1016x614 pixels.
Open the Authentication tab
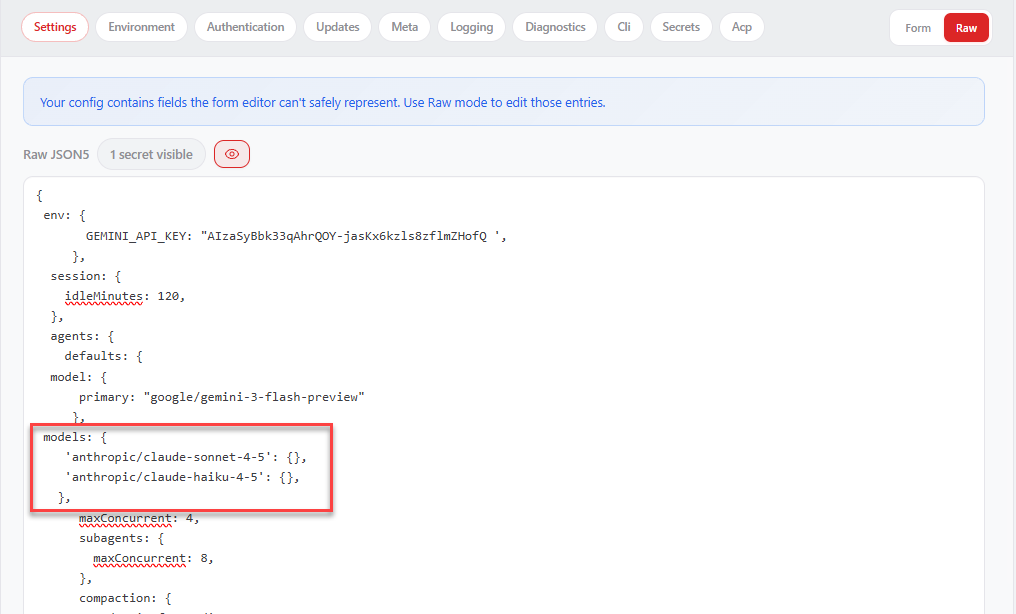point(246,27)
